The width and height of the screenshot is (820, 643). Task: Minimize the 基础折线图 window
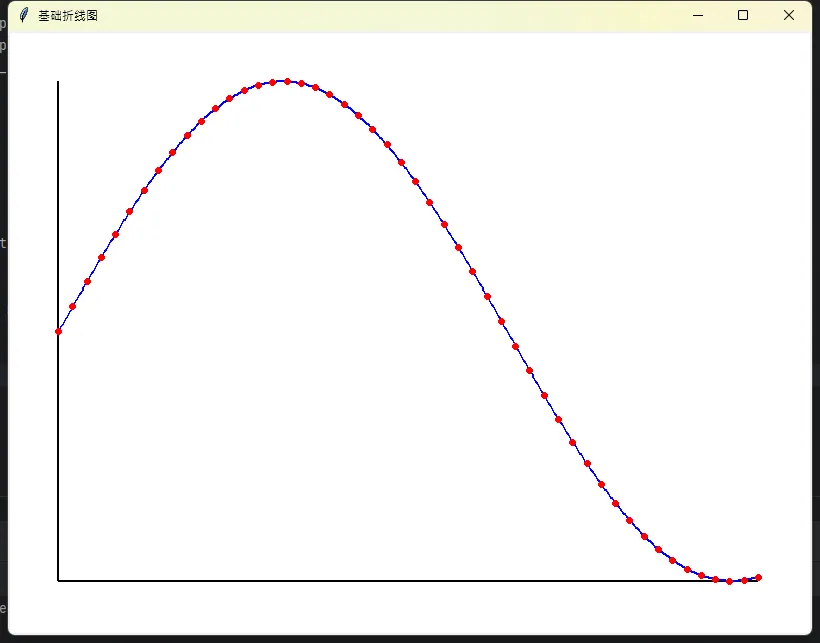click(698, 15)
